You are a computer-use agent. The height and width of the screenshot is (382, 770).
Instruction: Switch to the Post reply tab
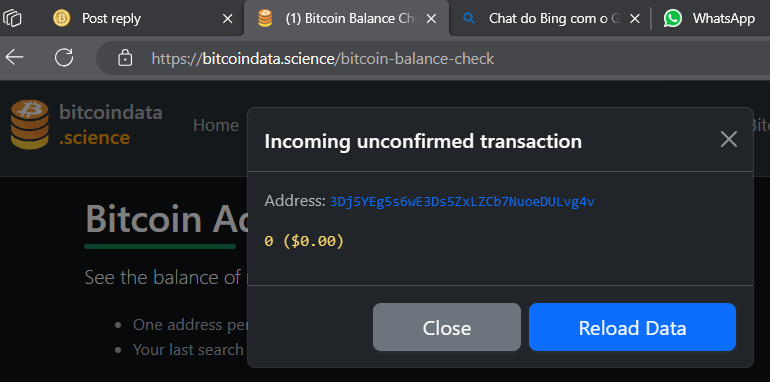[x=144, y=19]
